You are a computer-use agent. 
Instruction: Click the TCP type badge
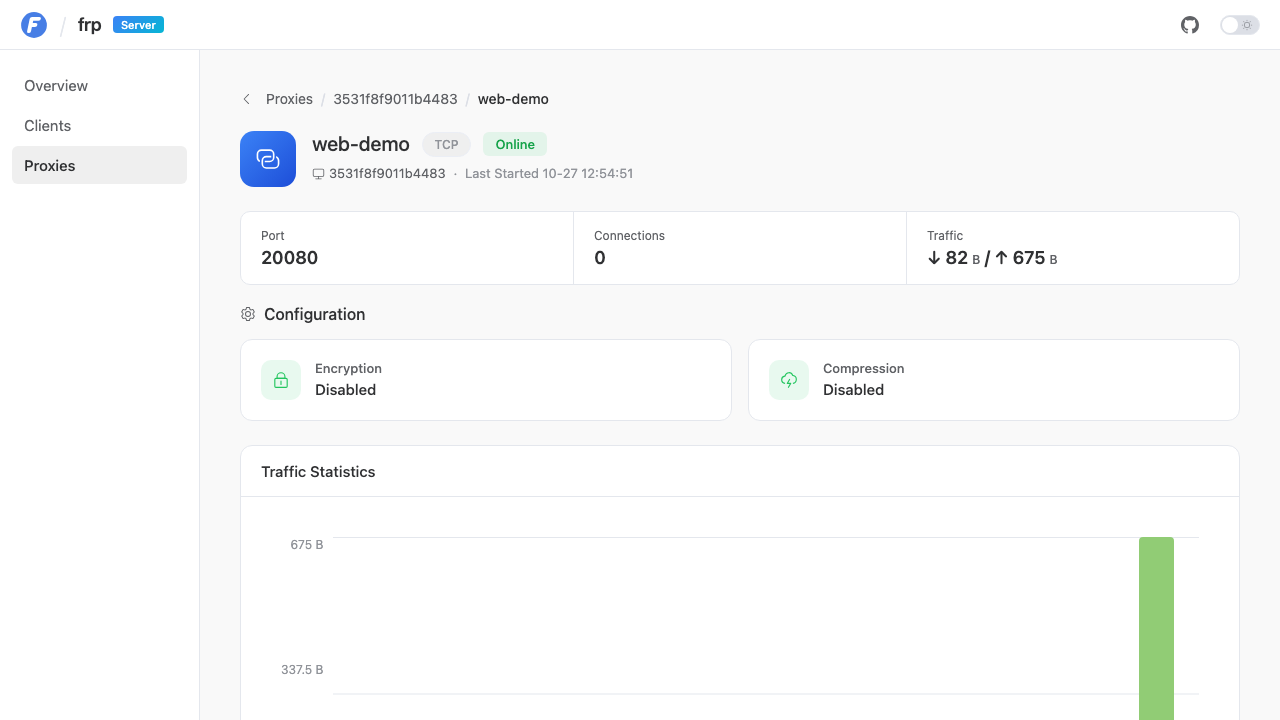[446, 144]
